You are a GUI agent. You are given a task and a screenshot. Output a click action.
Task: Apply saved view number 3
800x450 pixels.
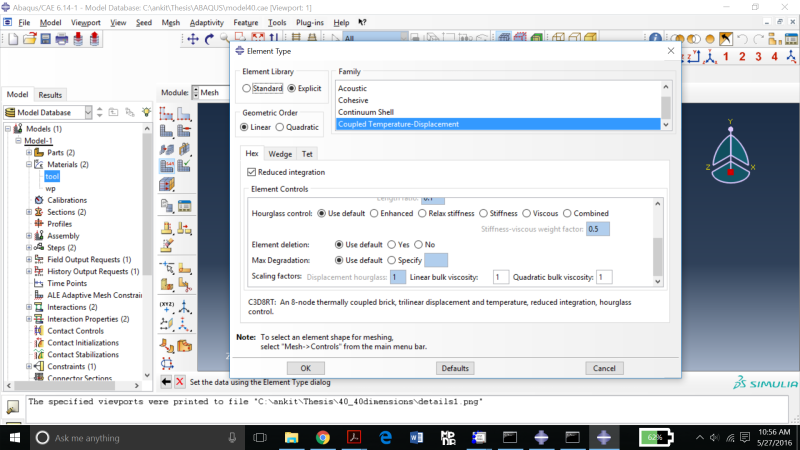758,57
